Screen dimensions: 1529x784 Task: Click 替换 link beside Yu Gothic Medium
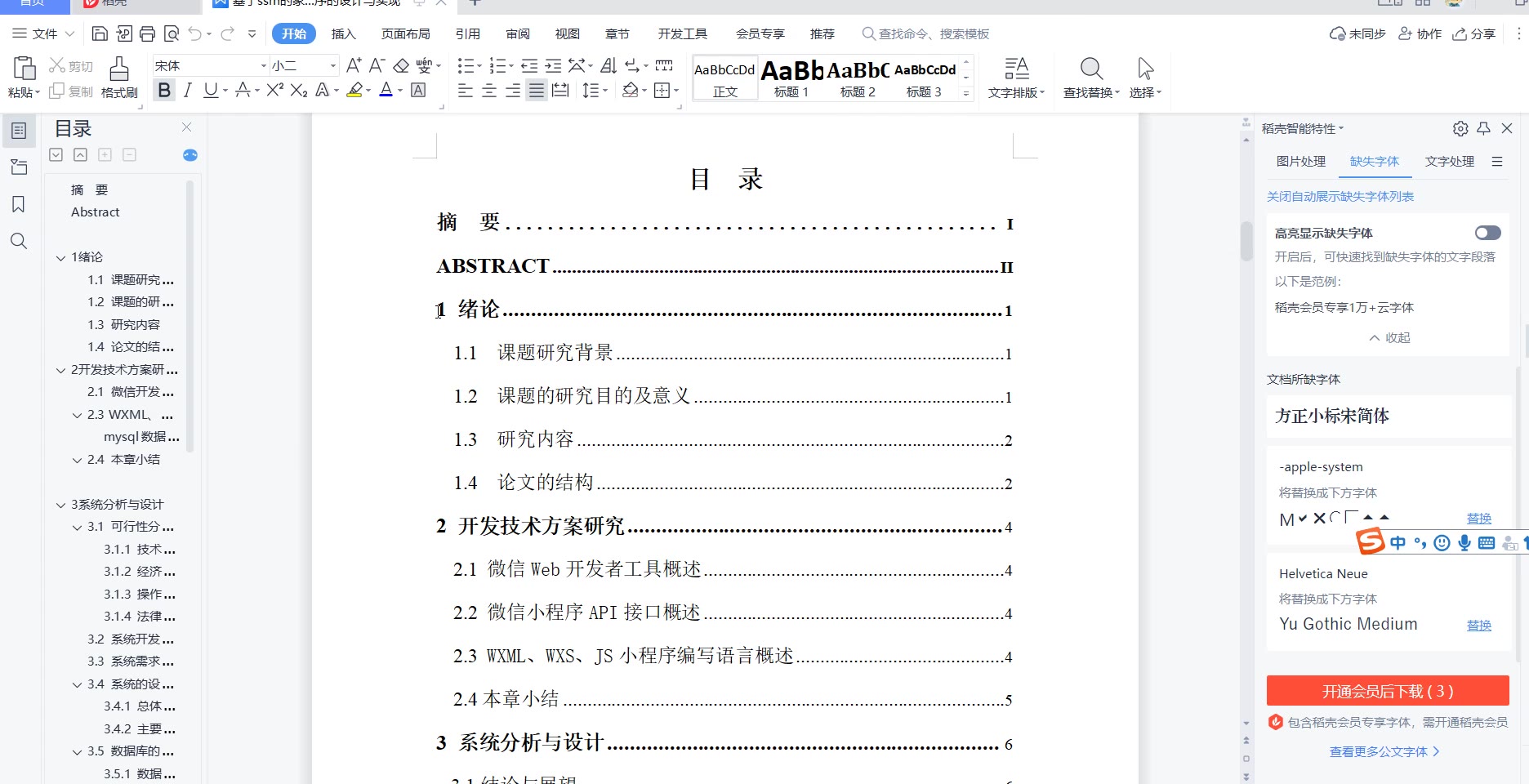[x=1479, y=626]
